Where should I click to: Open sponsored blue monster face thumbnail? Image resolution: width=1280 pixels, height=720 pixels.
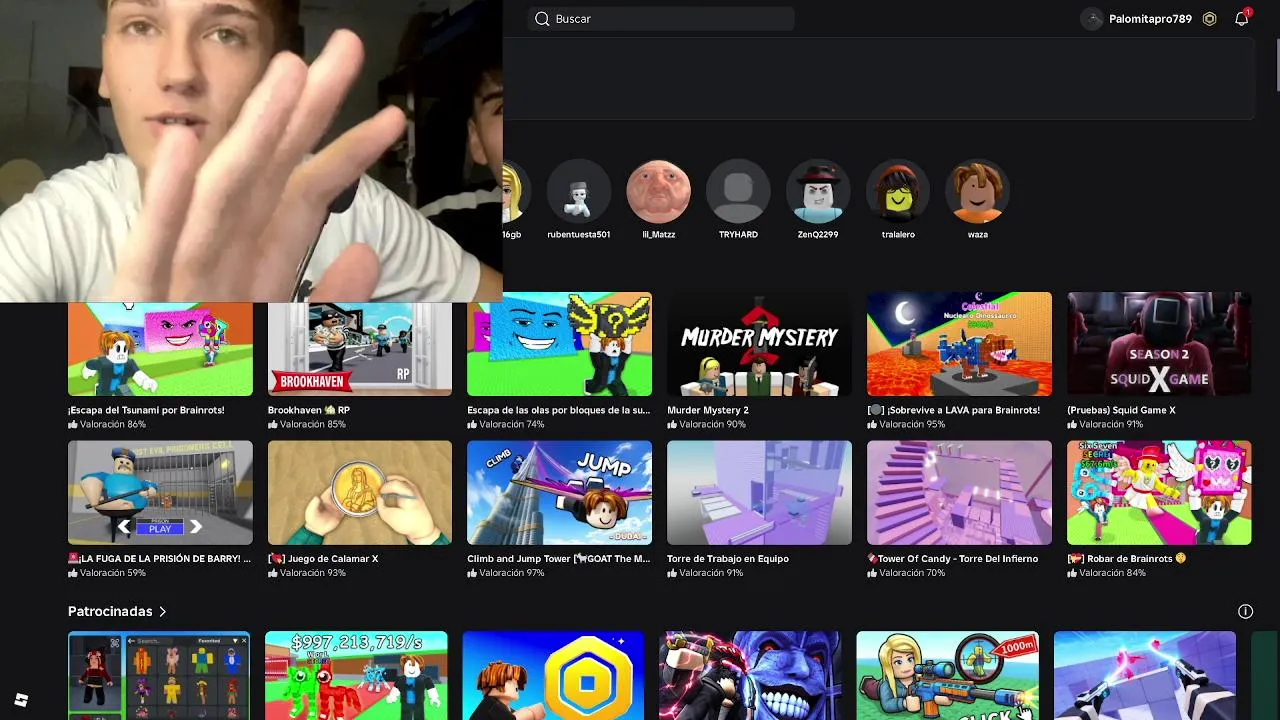[x=750, y=675]
